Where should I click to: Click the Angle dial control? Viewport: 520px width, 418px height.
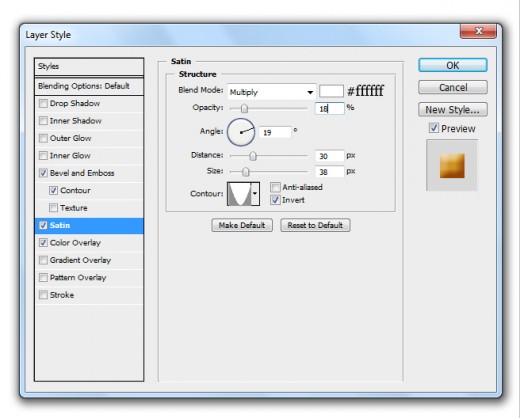[x=241, y=132]
